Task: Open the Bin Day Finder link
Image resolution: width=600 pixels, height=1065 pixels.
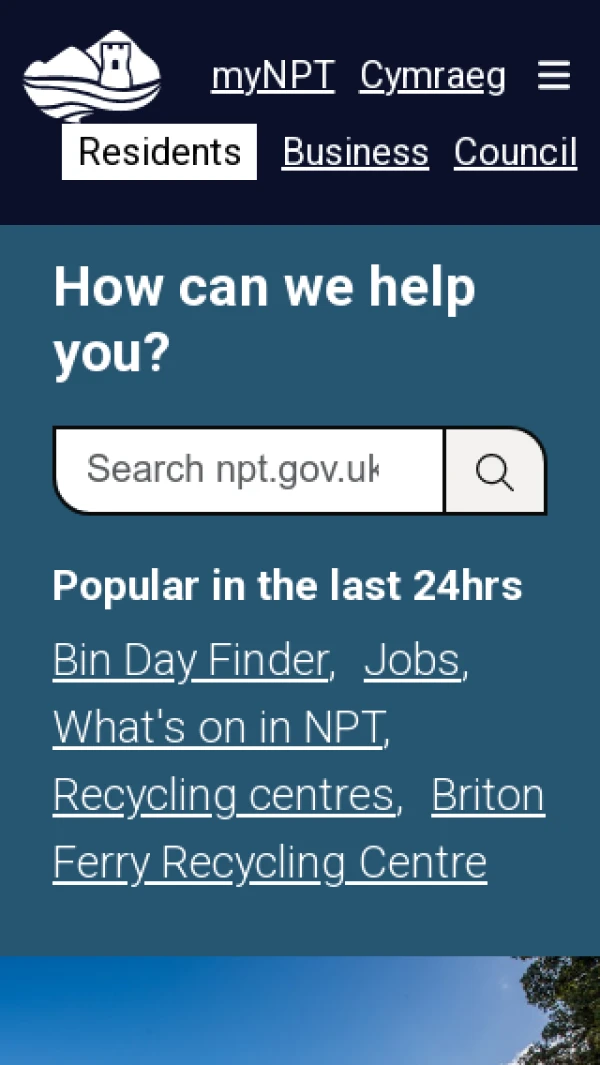Action: (x=191, y=660)
